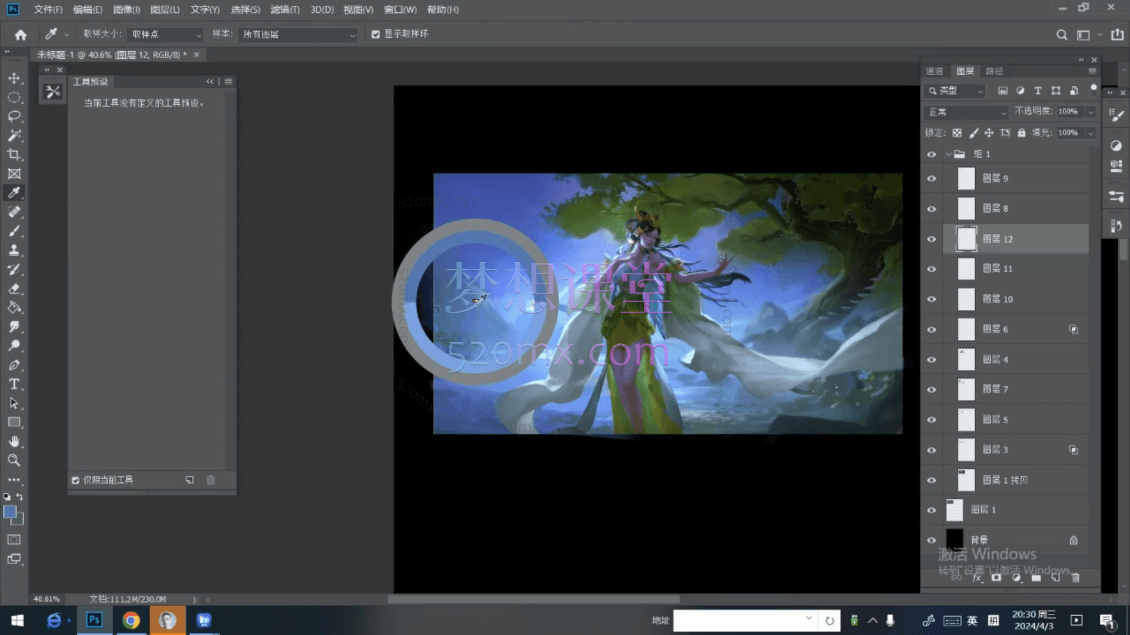This screenshot has width=1130, height=635.
Task: Select the Hand tool
Action: (x=14, y=441)
